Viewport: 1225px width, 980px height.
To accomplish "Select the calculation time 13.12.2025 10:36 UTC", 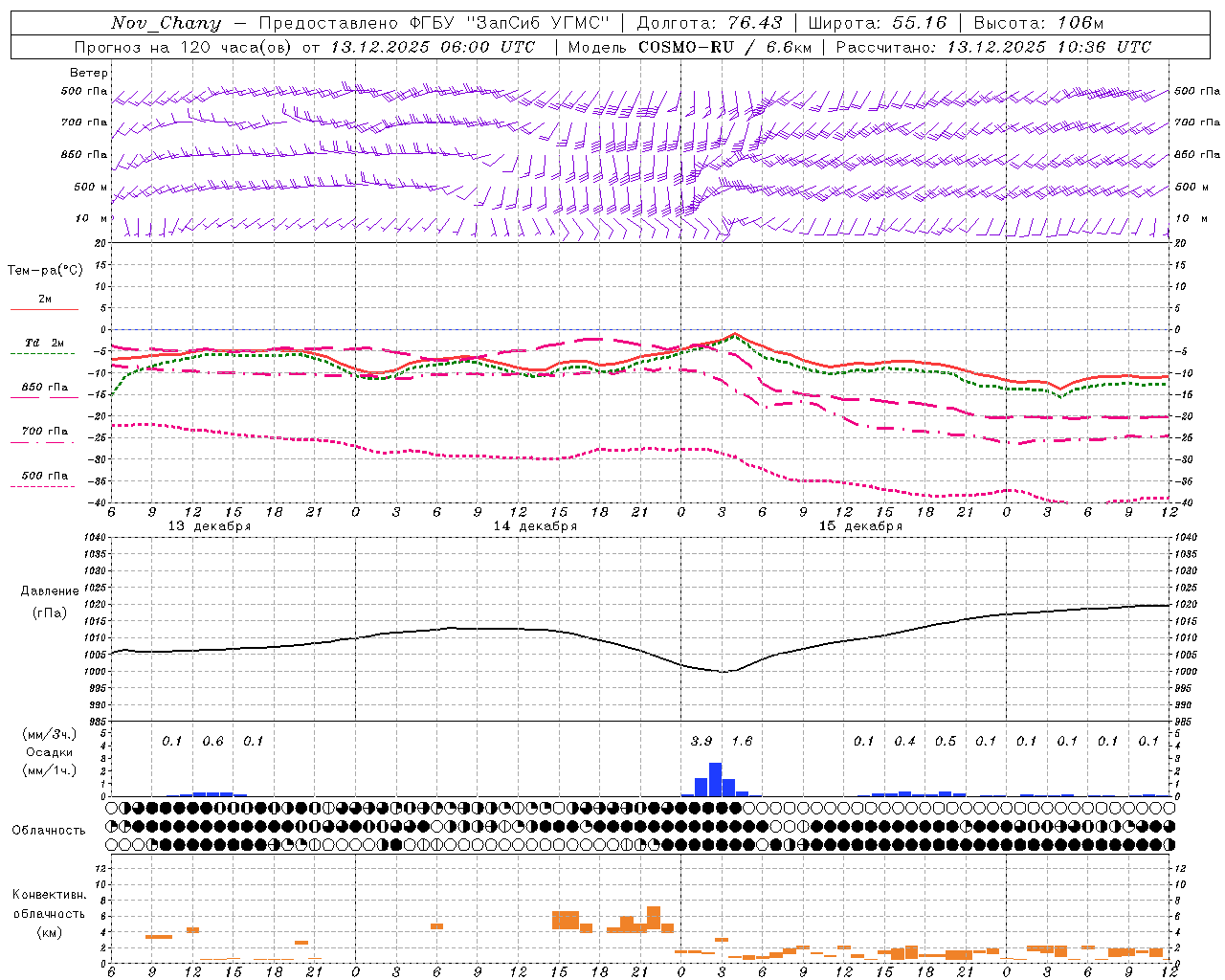I will tap(1049, 47).
